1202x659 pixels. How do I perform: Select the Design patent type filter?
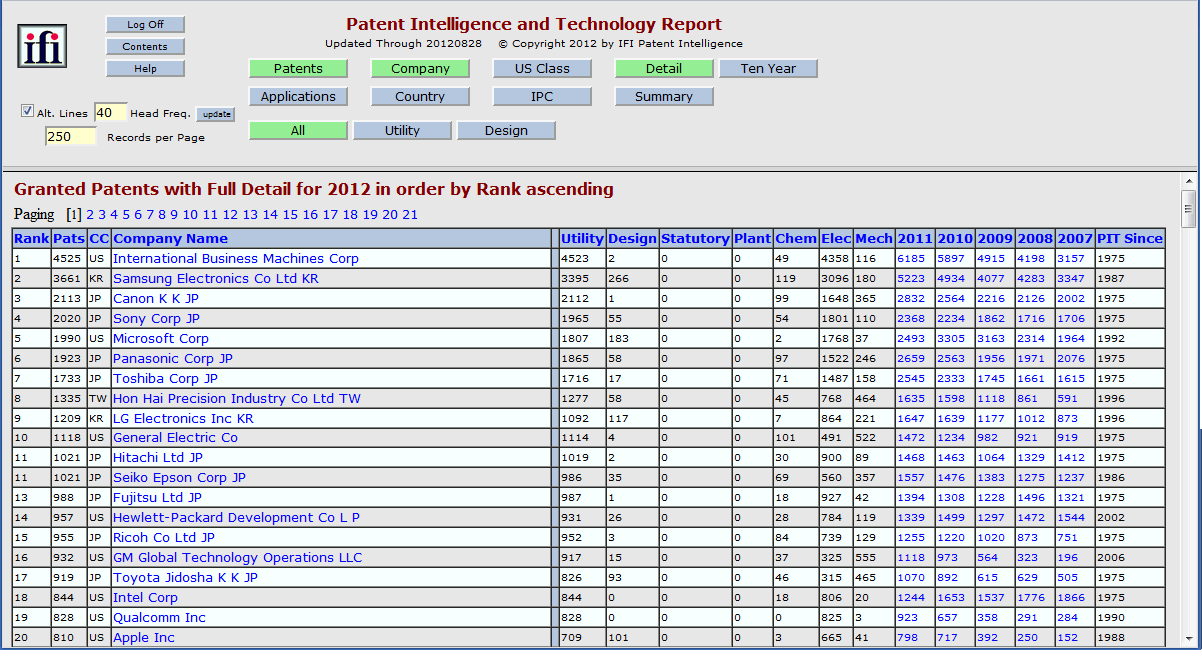[506, 131]
